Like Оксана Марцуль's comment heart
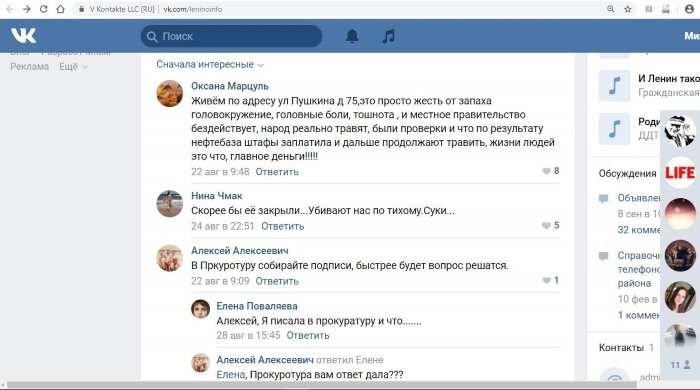Image resolution: width=700 pixels, height=390 pixels. point(546,171)
